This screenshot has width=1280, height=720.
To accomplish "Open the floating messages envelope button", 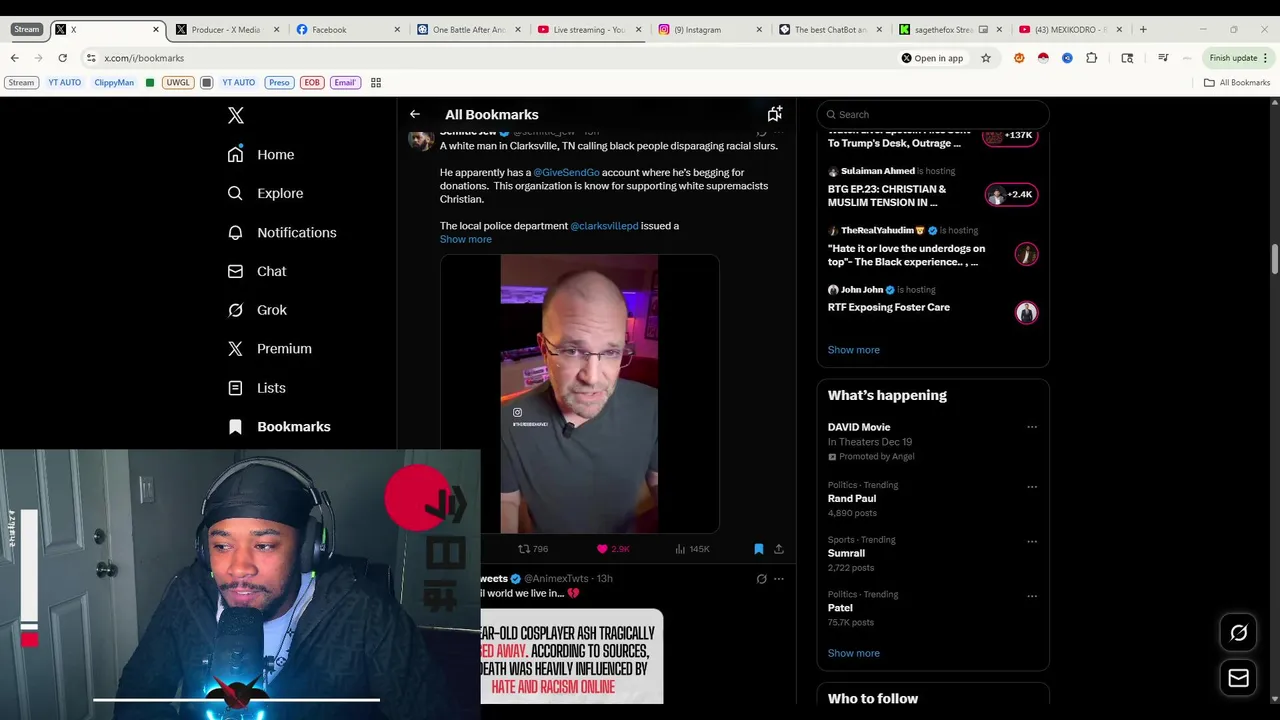I will tap(1239, 679).
